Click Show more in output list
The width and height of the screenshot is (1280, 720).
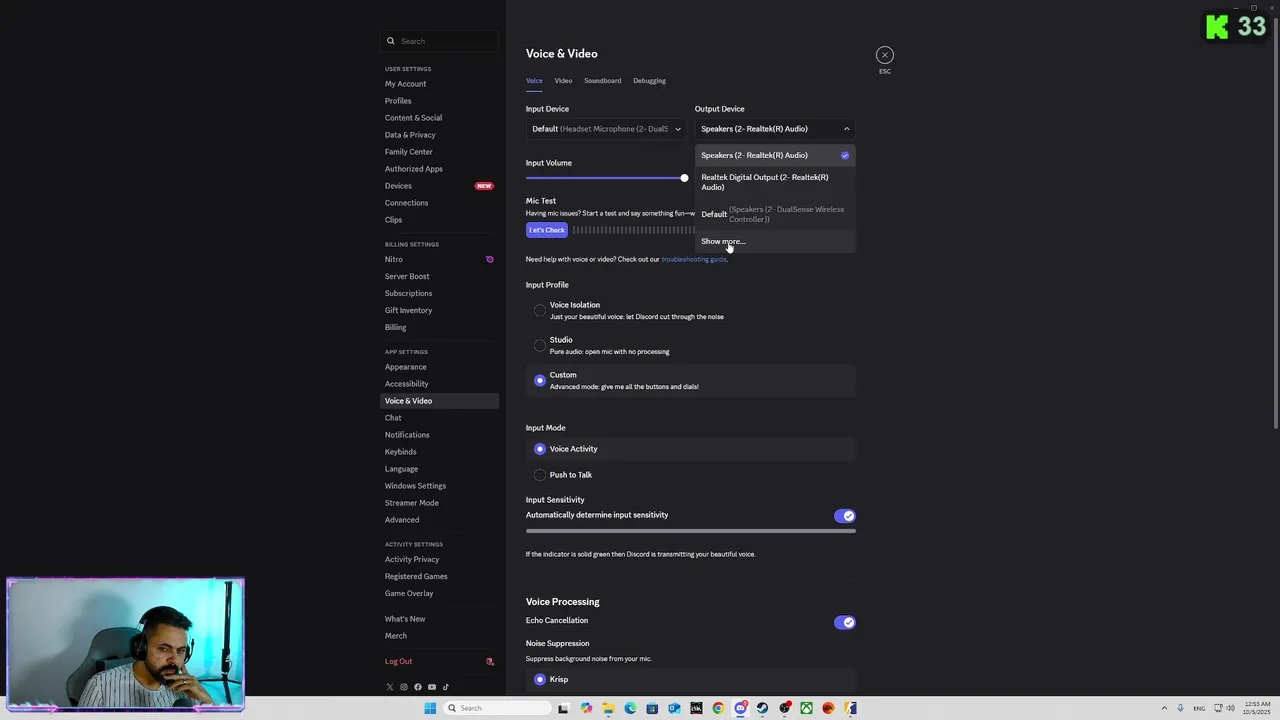pyautogui.click(x=775, y=241)
